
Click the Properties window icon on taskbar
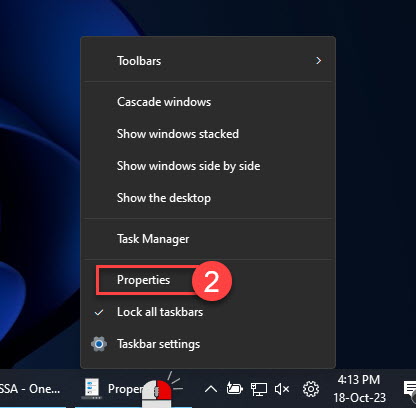[x=92, y=389]
